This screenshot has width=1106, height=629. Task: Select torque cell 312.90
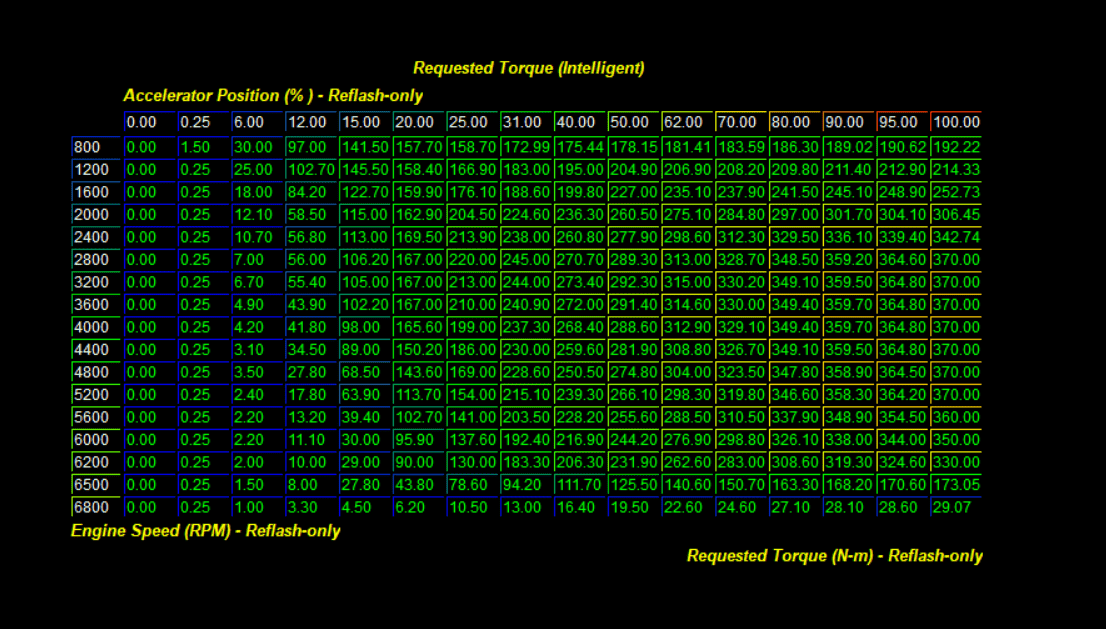pos(687,327)
